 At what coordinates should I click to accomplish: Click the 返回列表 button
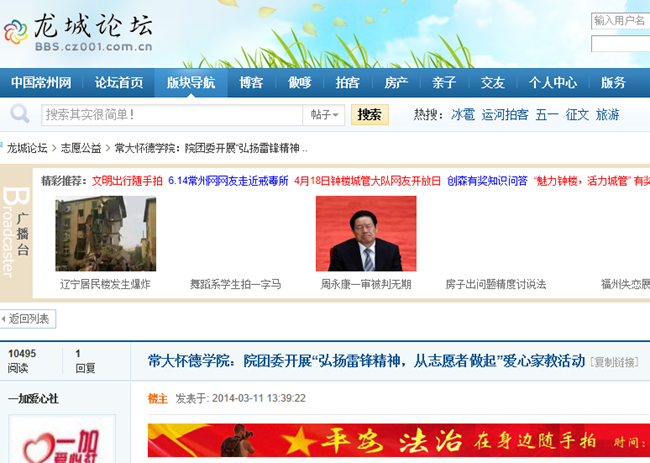coord(27,319)
